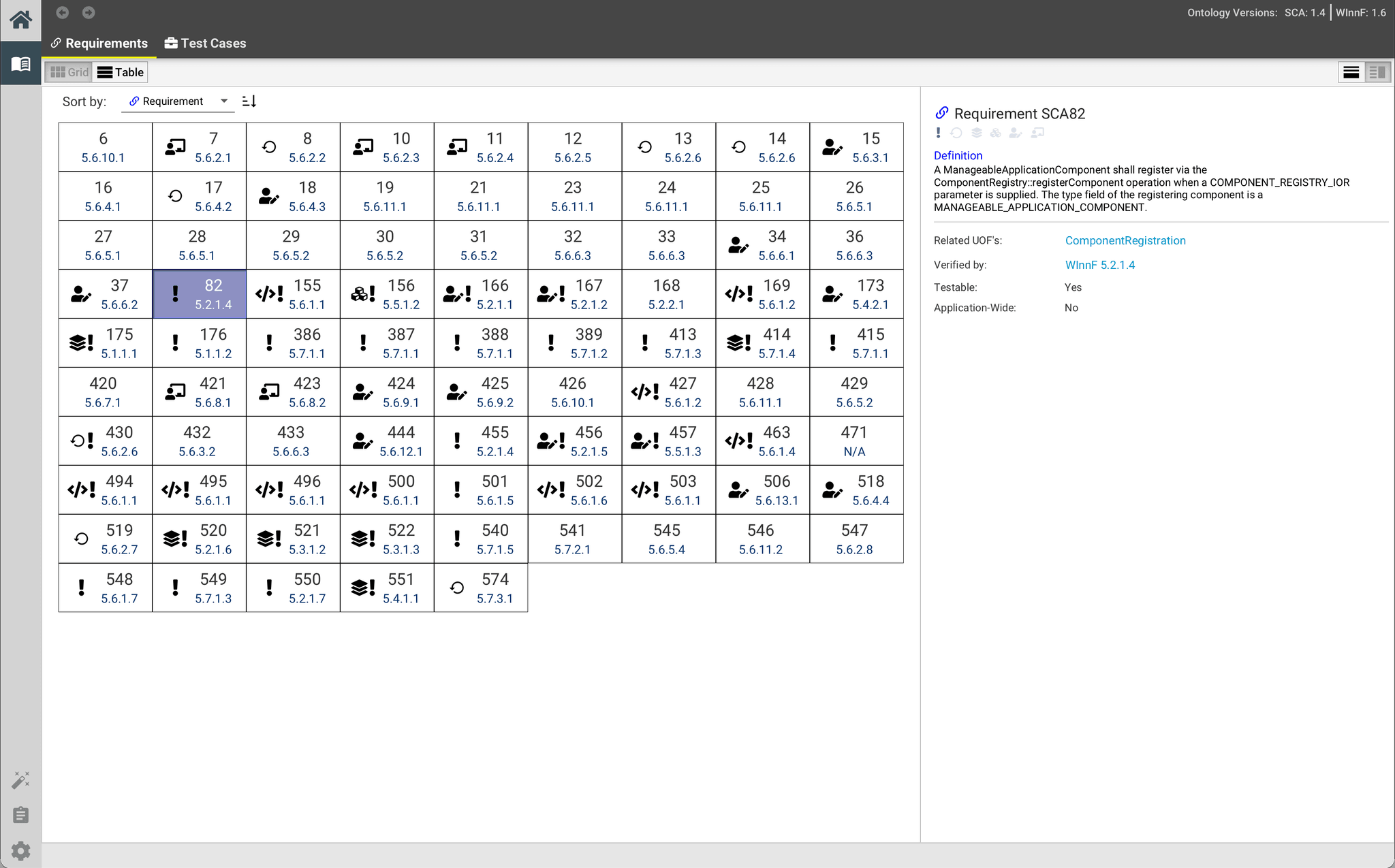Switch to Grid layout view
The height and width of the screenshot is (868, 1395).
[68, 71]
